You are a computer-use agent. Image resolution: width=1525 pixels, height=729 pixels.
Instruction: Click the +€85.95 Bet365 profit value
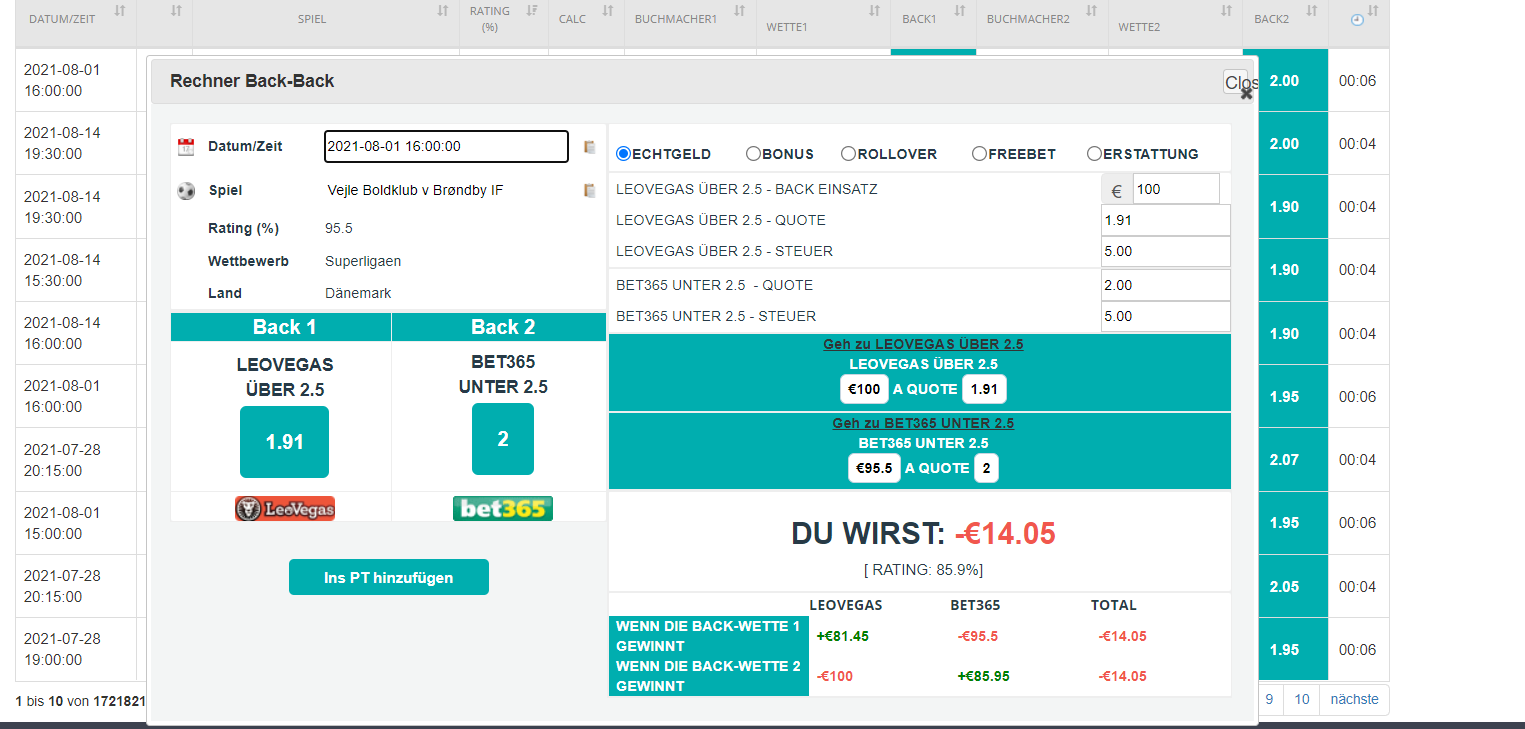click(x=983, y=676)
